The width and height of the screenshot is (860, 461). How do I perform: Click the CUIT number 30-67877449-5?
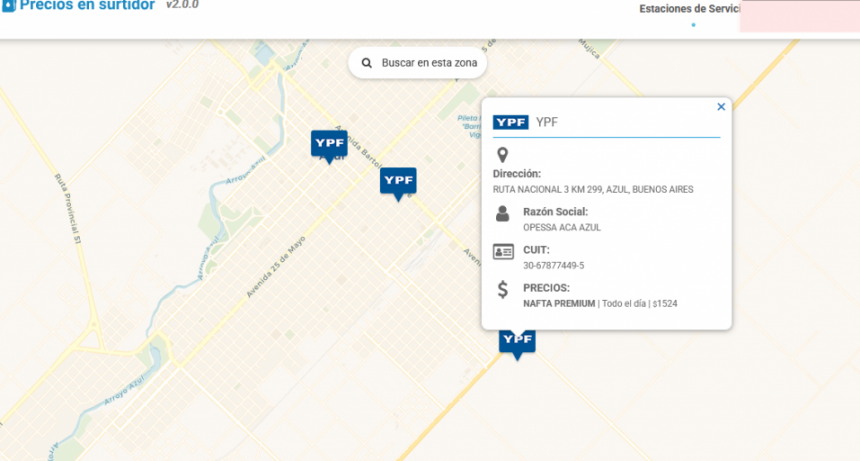point(553,265)
